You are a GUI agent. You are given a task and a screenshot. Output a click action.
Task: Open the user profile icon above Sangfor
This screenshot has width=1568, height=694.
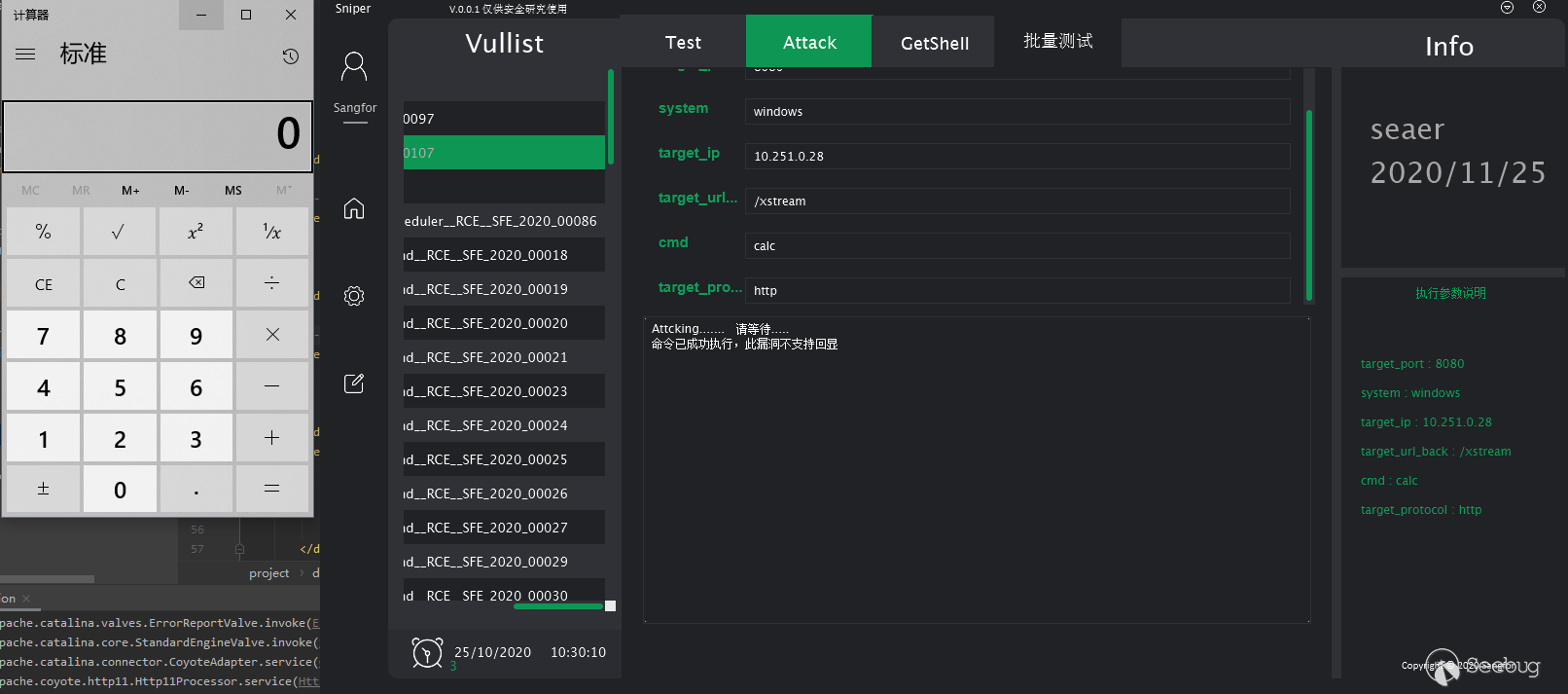coord(354,66)
